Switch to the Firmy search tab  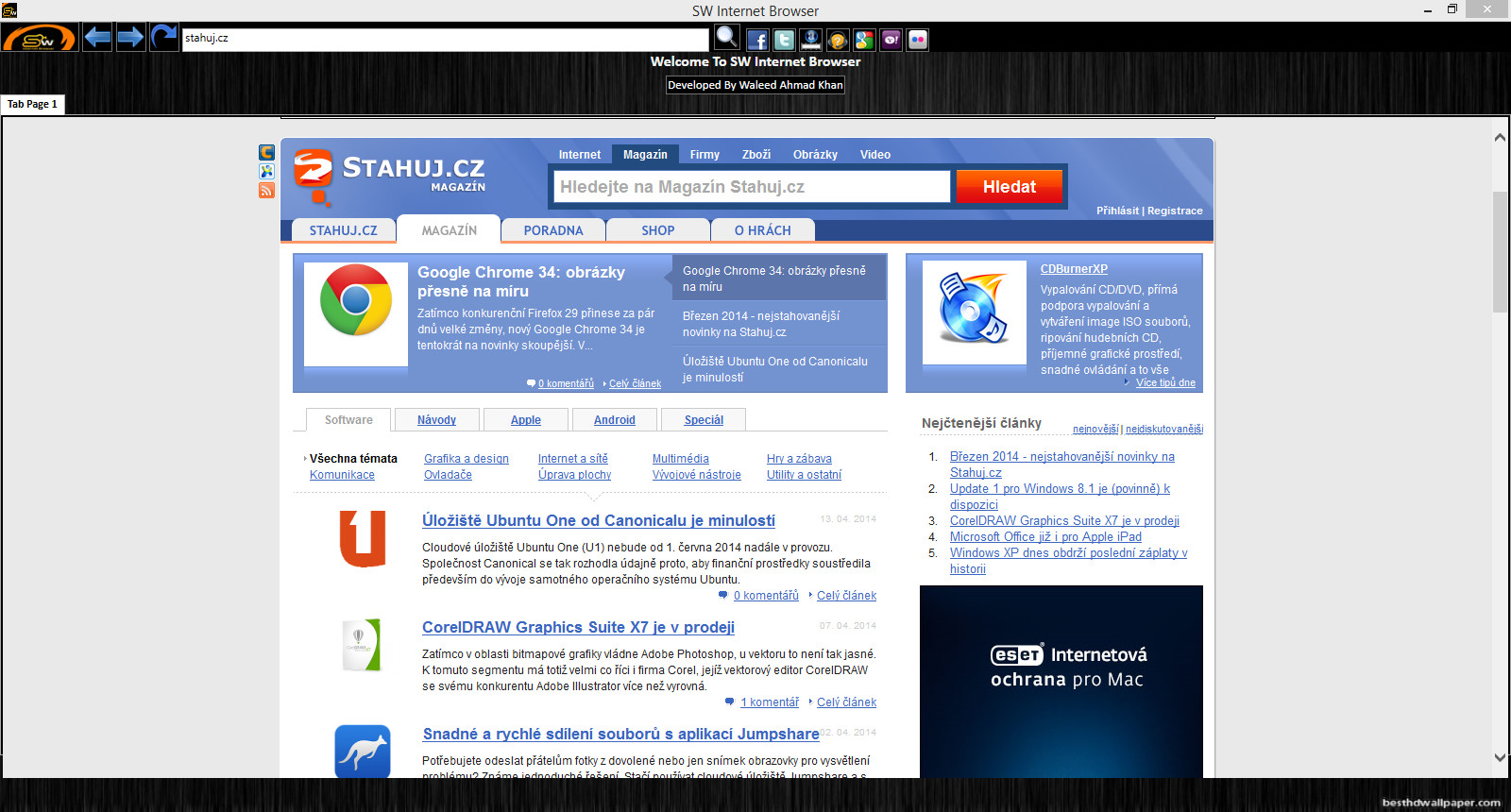tap(705, 155)
